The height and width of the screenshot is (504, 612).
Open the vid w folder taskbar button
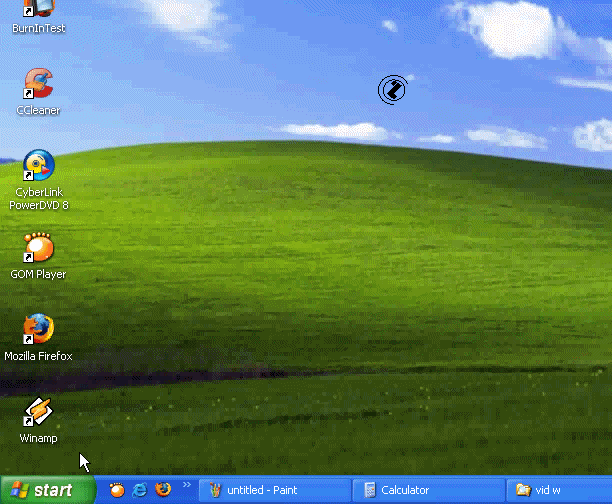click(x=560, y=490)
